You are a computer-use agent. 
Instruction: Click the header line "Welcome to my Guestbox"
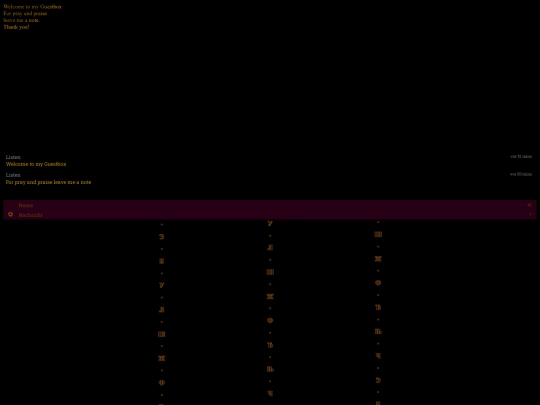tap(33, 7)
